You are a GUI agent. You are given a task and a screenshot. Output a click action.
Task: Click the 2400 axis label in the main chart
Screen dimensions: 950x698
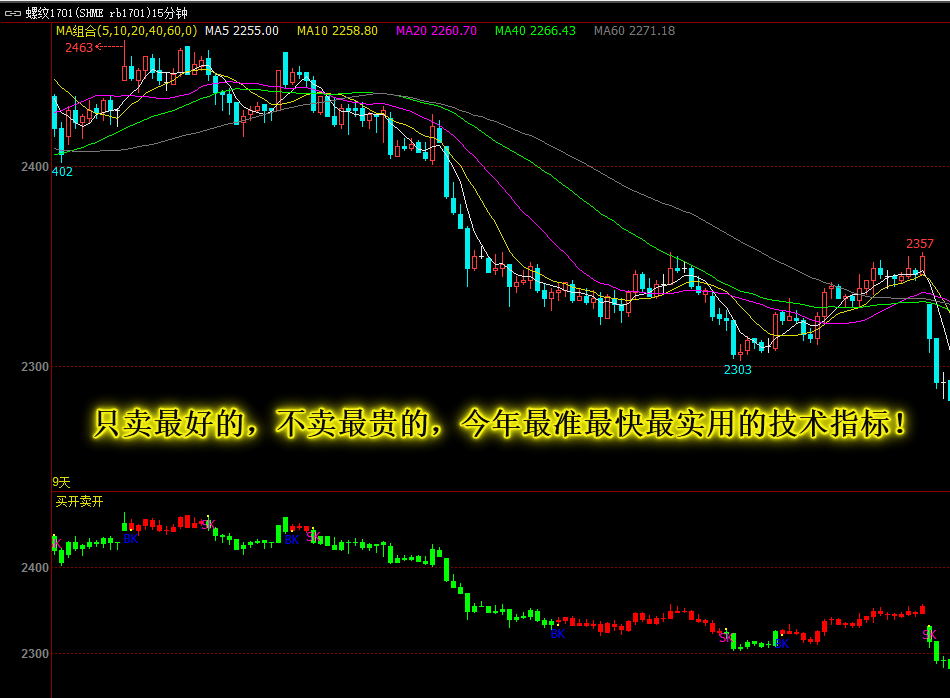(x=35, y=167)
